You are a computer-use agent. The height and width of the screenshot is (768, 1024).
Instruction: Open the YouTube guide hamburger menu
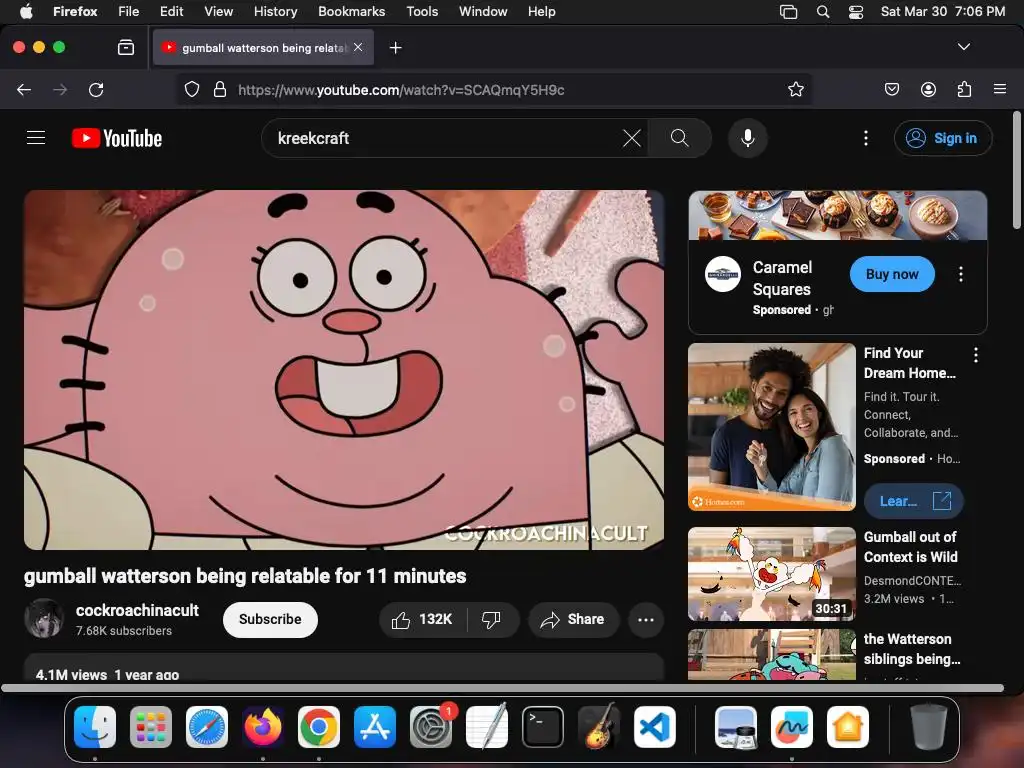[x=36, y=138]
